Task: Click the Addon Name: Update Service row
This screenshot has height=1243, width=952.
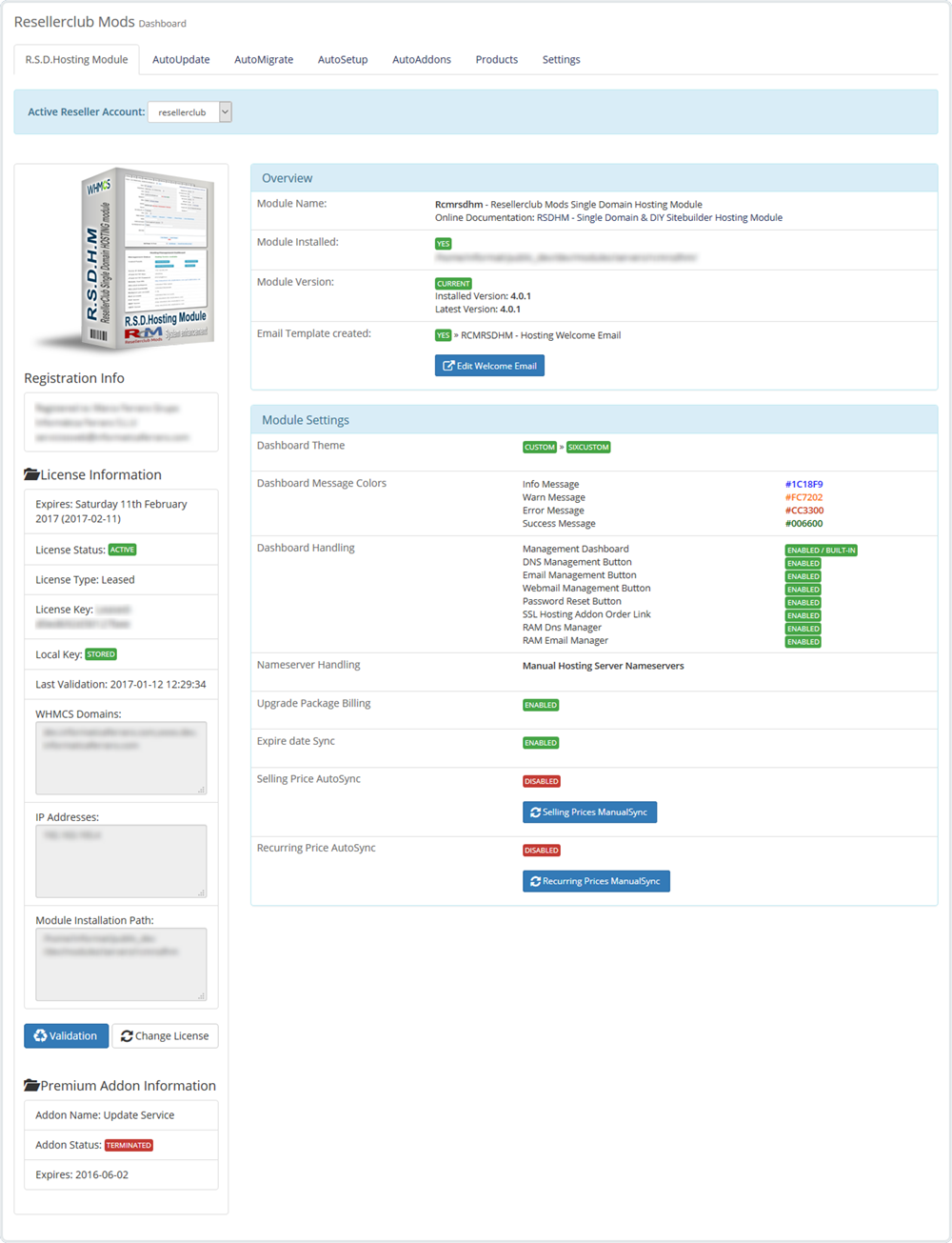Action: [121, 1115]
